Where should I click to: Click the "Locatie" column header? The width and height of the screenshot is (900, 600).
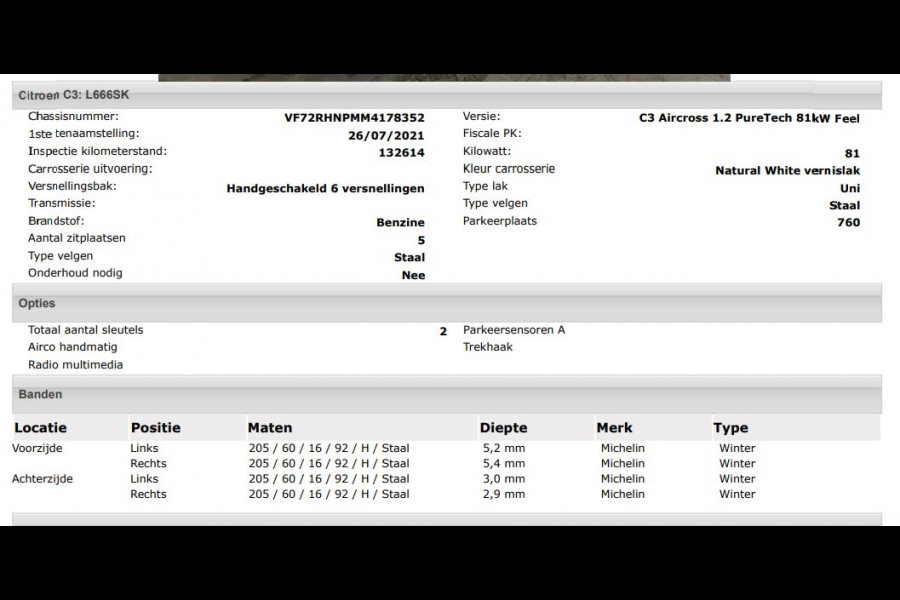(40, 428)
